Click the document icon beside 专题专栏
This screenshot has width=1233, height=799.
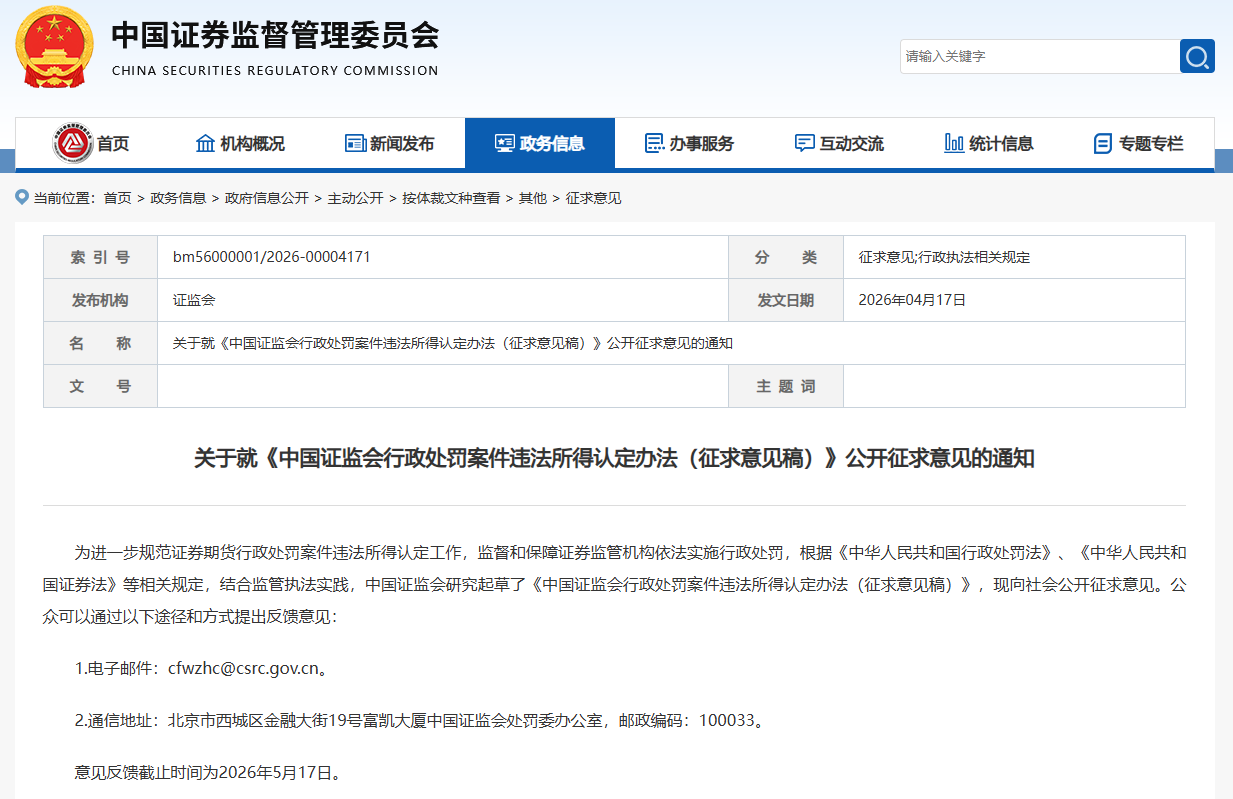[x=1103, y=143]
